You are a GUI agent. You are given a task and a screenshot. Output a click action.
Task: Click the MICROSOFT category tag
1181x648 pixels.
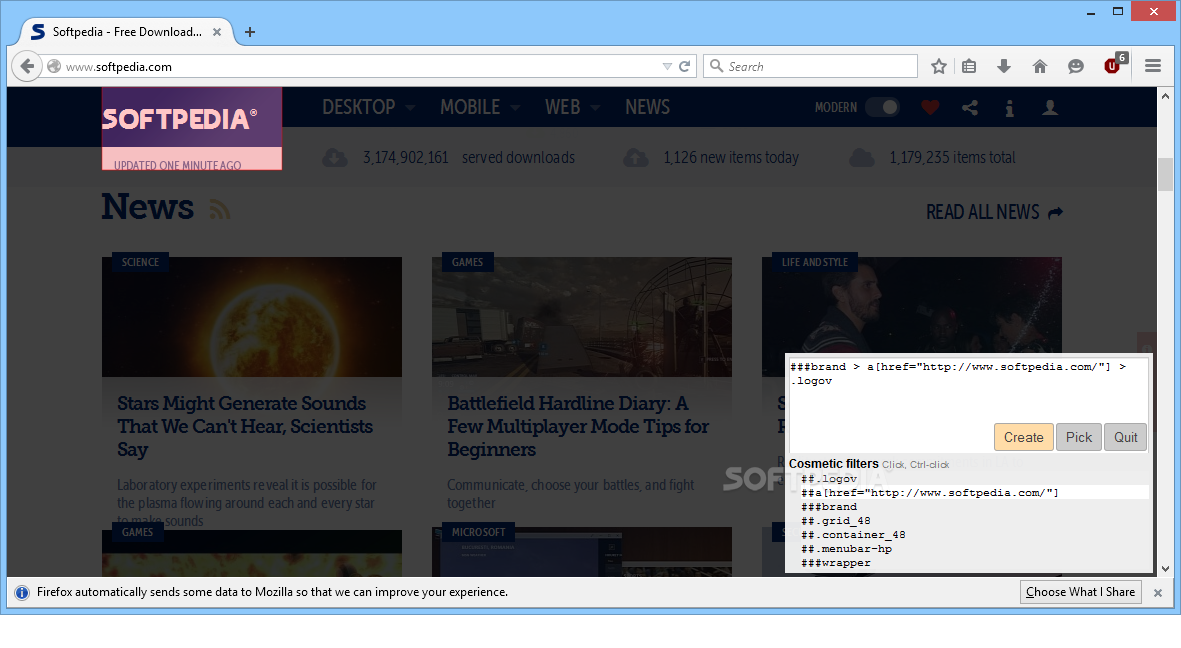click(x=478, y=532)
